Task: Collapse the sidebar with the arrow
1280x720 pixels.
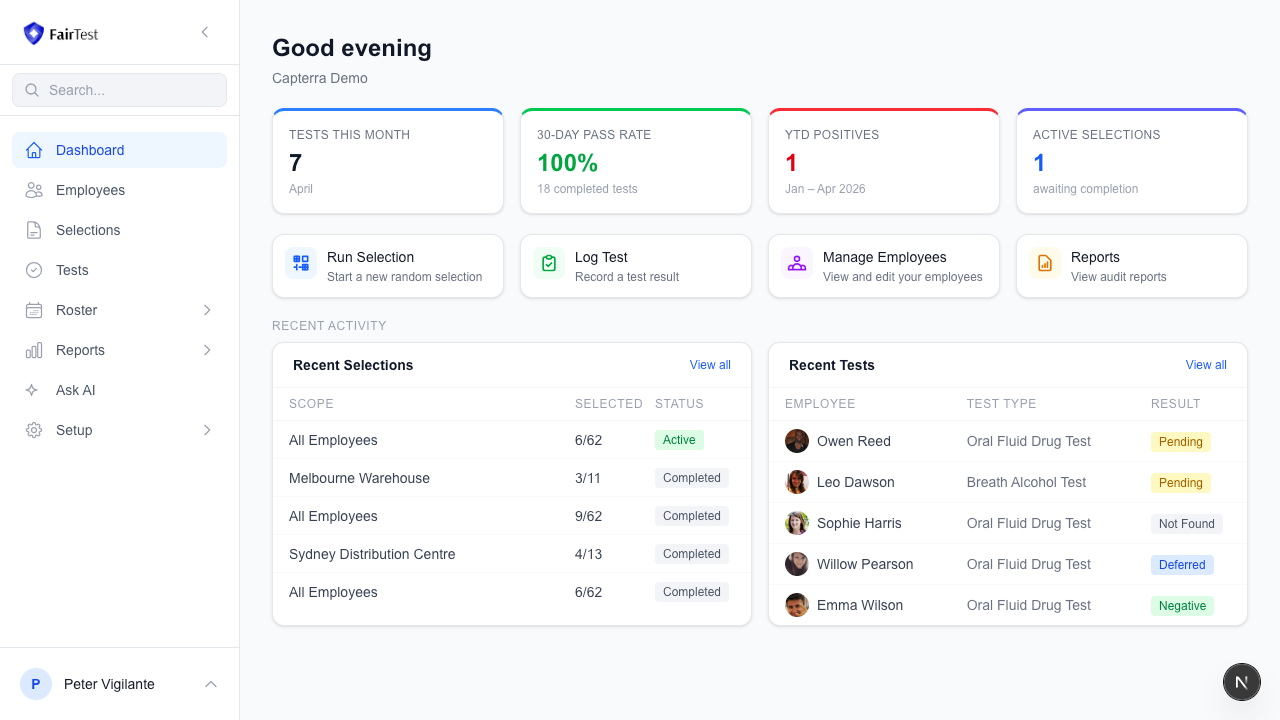Action: point(205,32)
